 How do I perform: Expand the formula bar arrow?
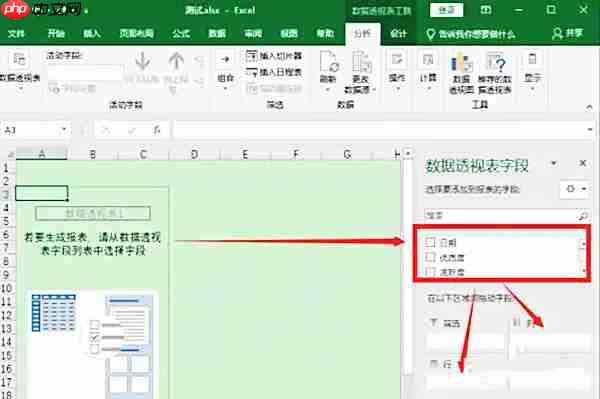point(590,130)
